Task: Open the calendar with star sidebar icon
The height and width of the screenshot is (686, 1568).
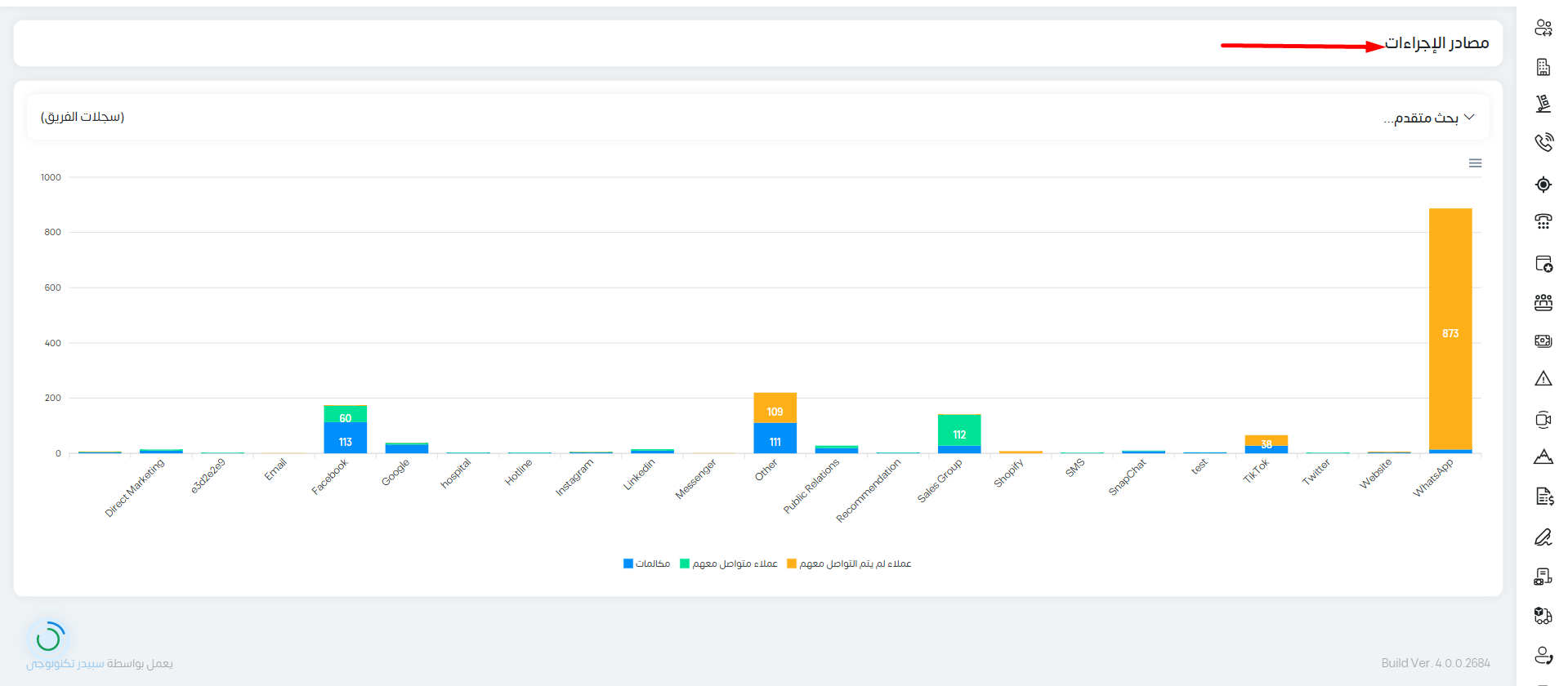Action: click(1543, 264)
